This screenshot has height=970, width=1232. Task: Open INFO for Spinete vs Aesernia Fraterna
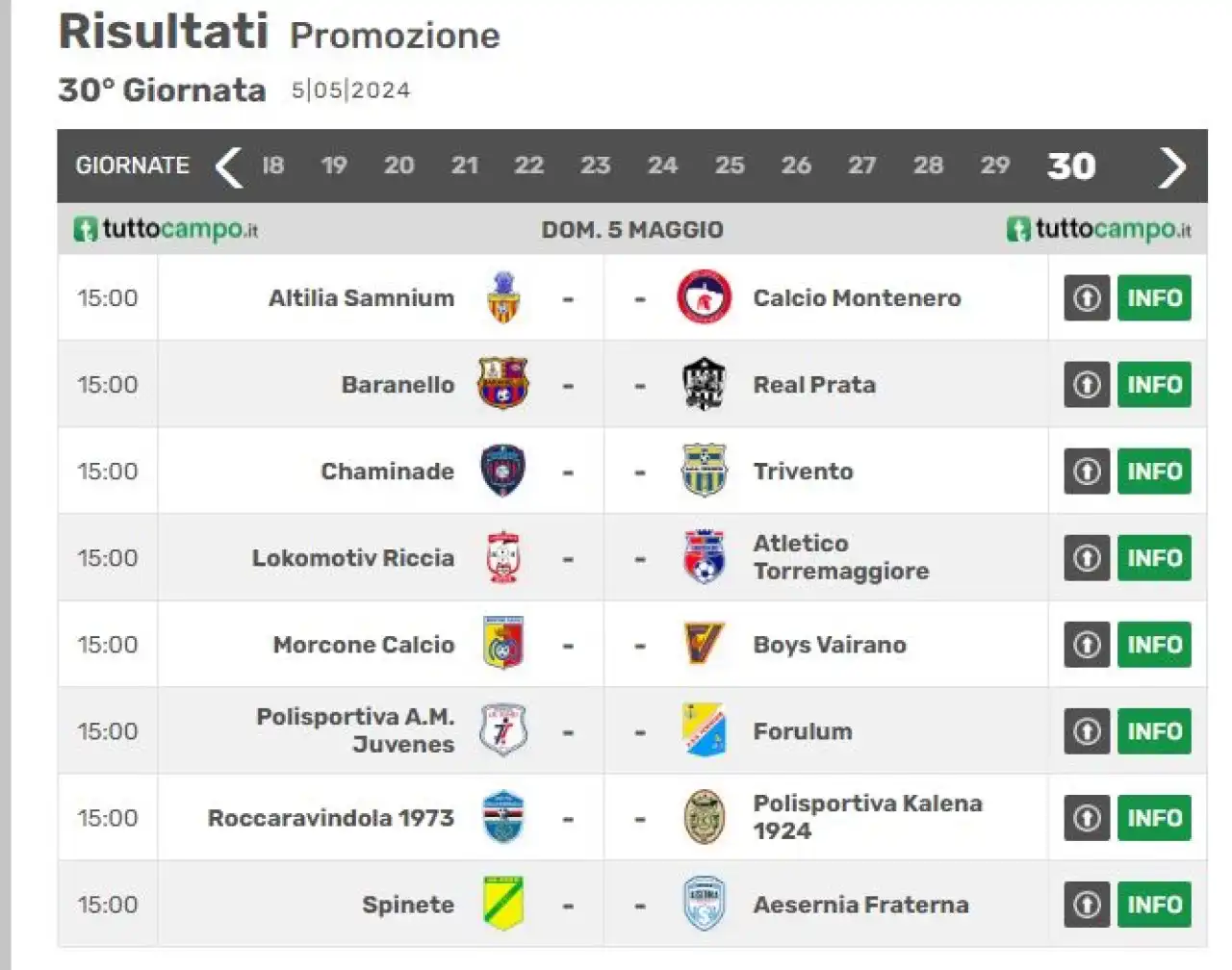click(1154, 904)
